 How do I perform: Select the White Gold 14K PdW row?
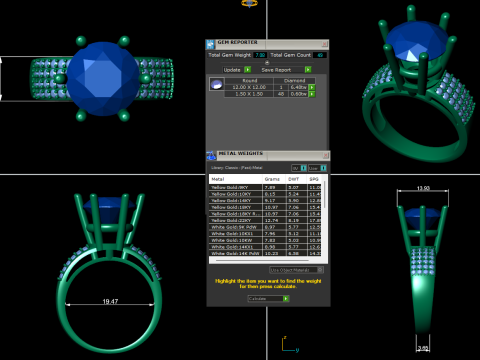click(265, 253)
